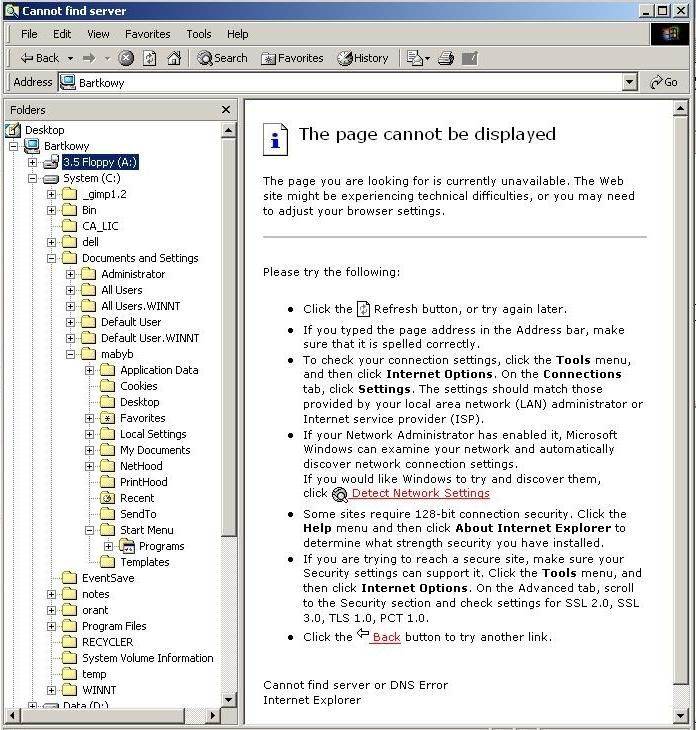Click folder tree scroll right arrow
Image resolution: width=696 pixels, height=730 pixels.
point(213,715)
